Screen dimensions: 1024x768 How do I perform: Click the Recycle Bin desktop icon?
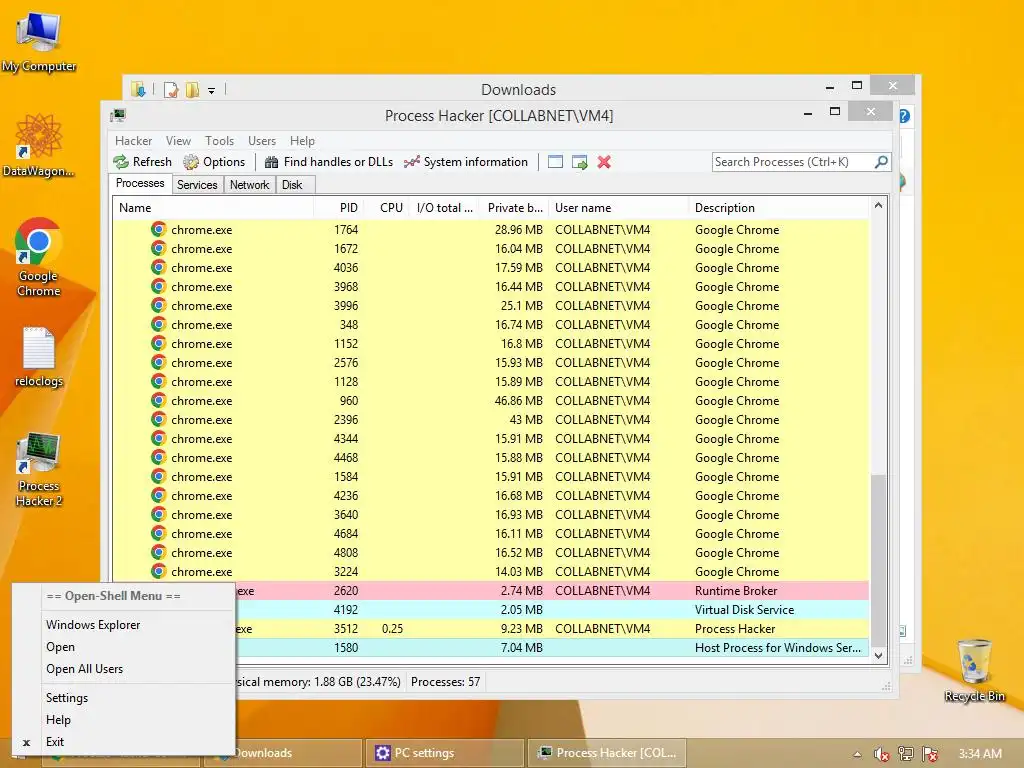pos(974,671)
